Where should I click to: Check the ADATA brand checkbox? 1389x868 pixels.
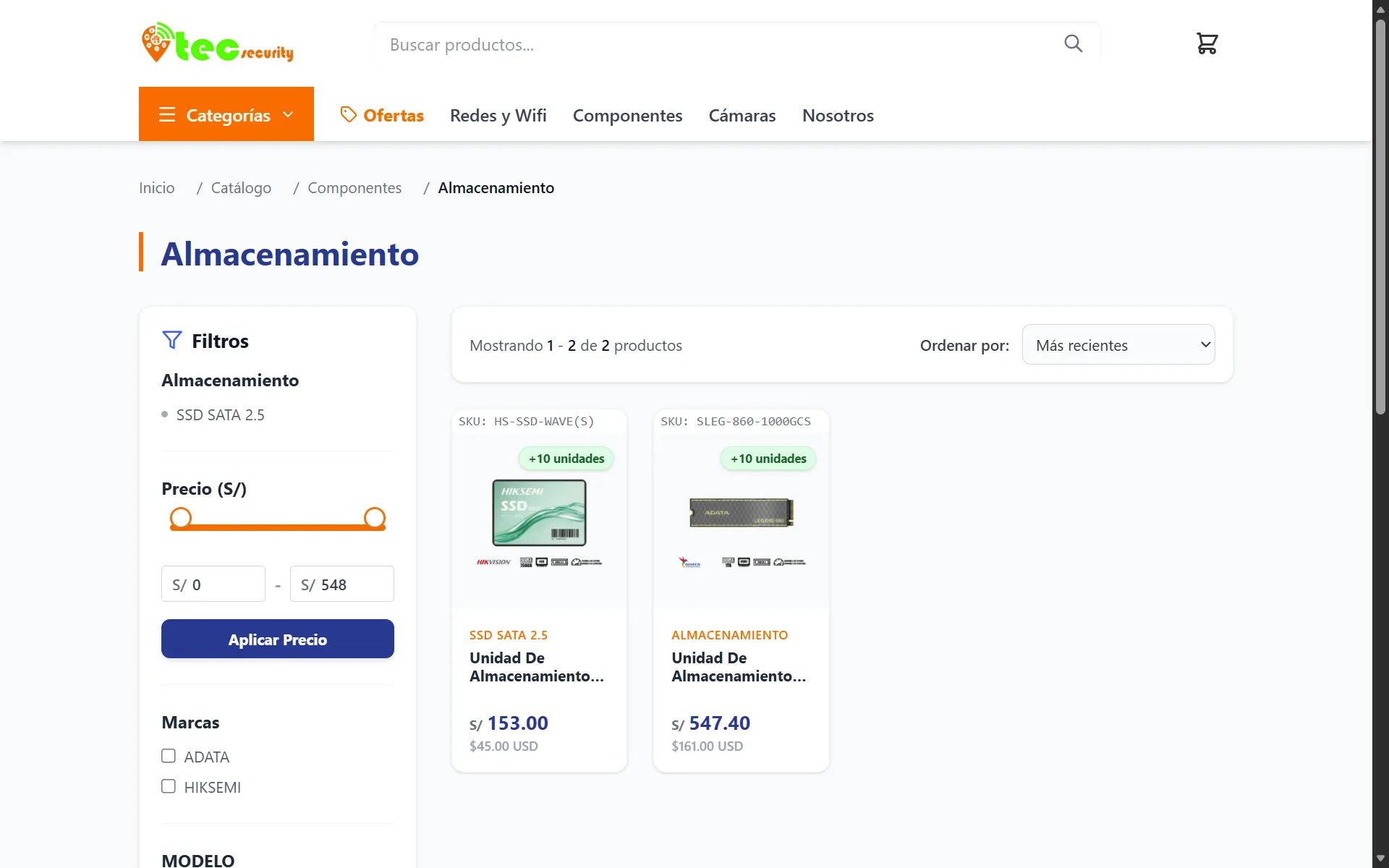[169, 755]
